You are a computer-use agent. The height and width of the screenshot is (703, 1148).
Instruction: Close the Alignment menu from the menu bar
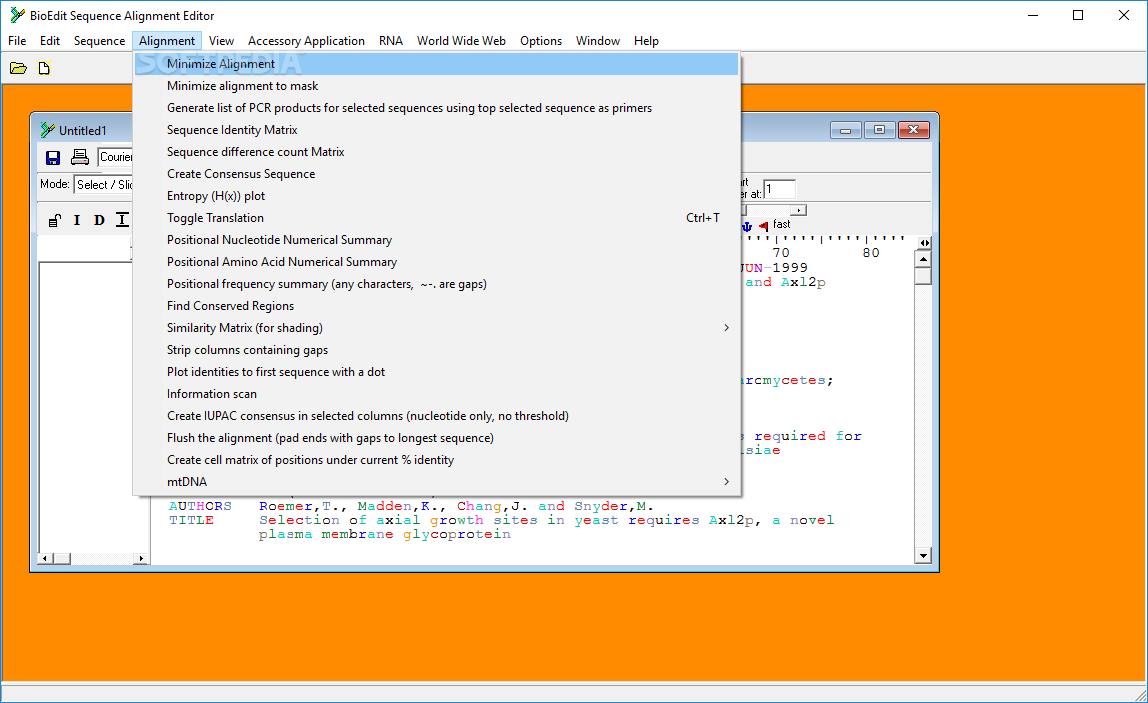click(x=167, y=41)
